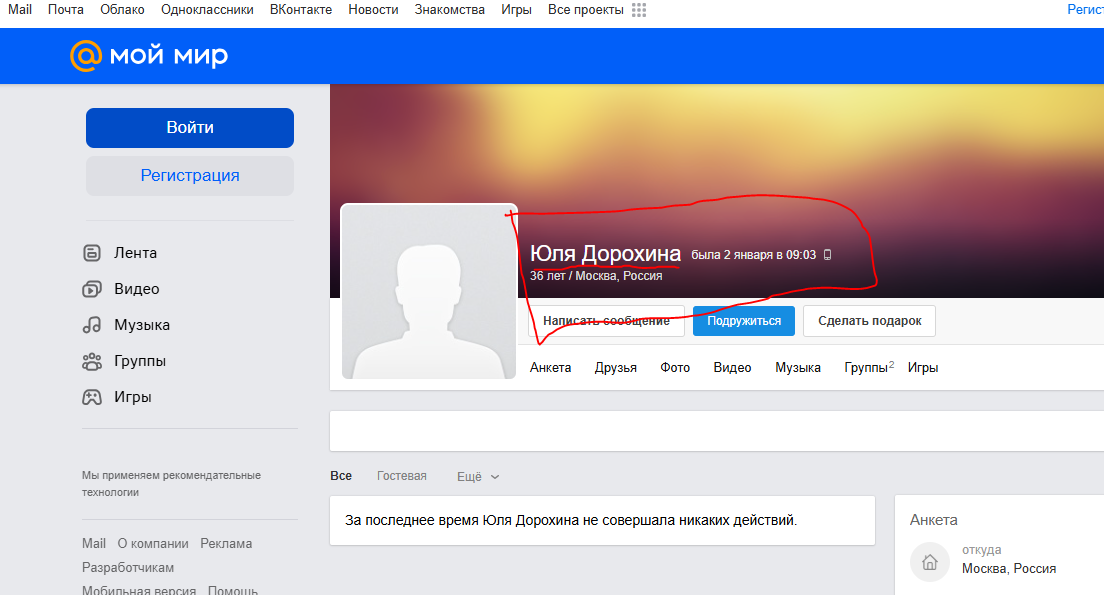The width and height of the screenshot is (1104, 595).
Task: Open Все проекты in the top bar
Action: pos(586,10)
